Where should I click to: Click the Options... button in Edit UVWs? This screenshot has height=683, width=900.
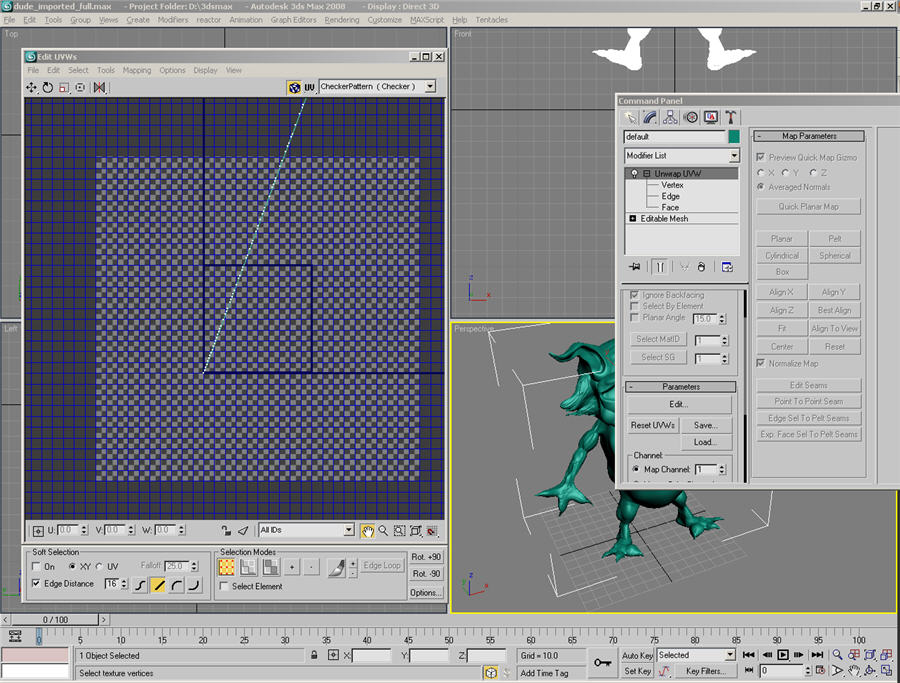[426, 592]
